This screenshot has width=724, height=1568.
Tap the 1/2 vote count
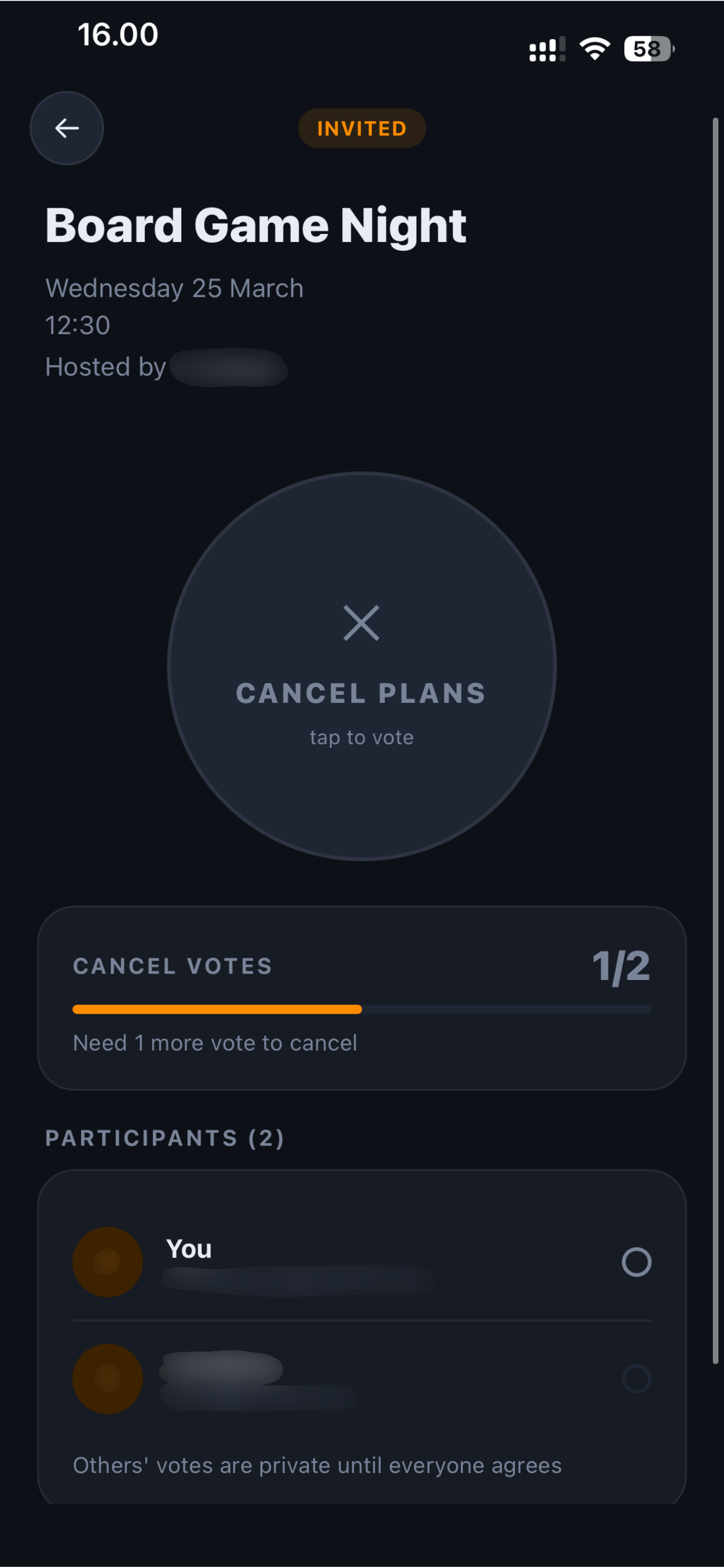(x=621, y=967)
